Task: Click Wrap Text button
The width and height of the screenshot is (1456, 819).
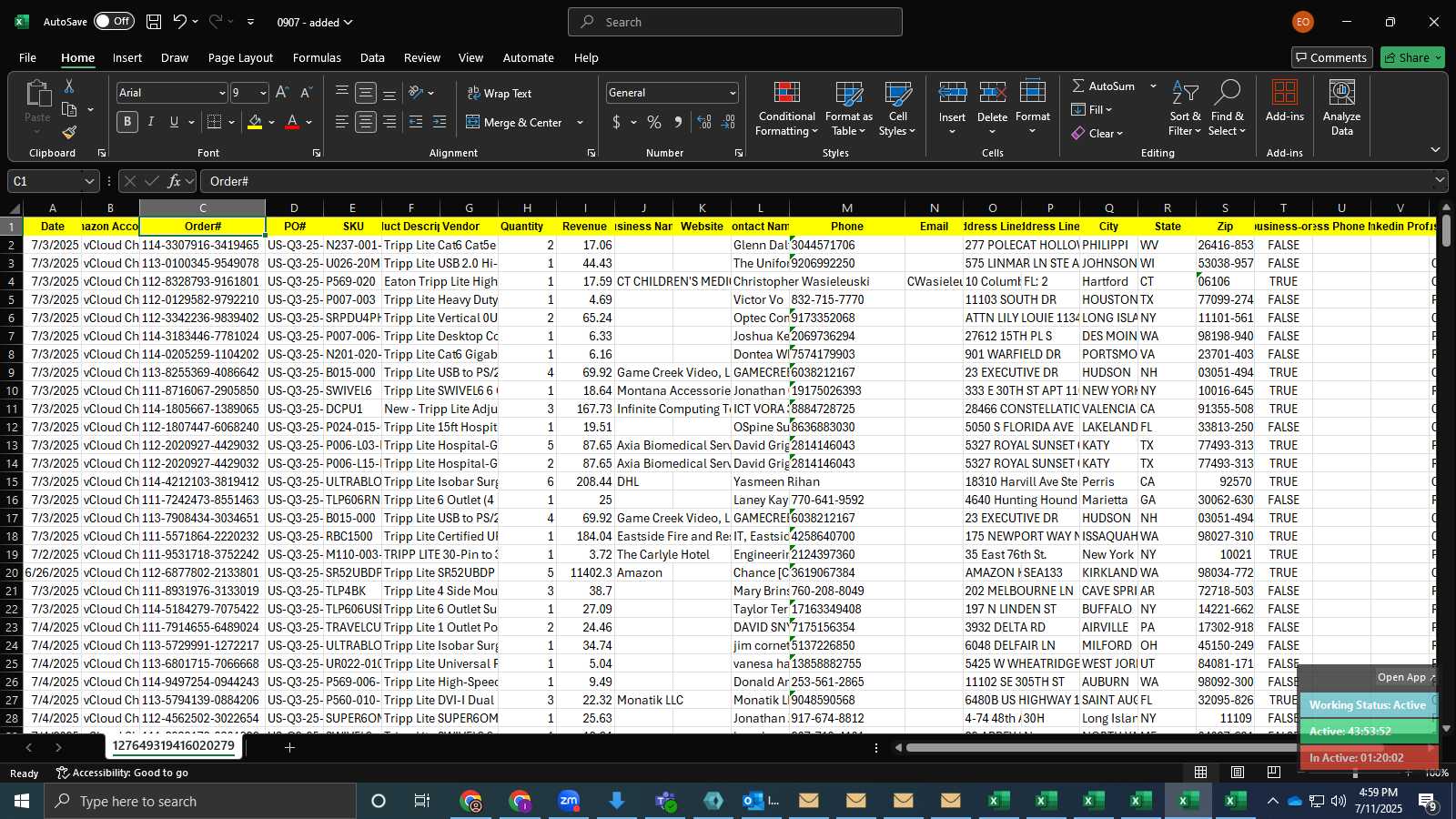Action: click(500, 93)
